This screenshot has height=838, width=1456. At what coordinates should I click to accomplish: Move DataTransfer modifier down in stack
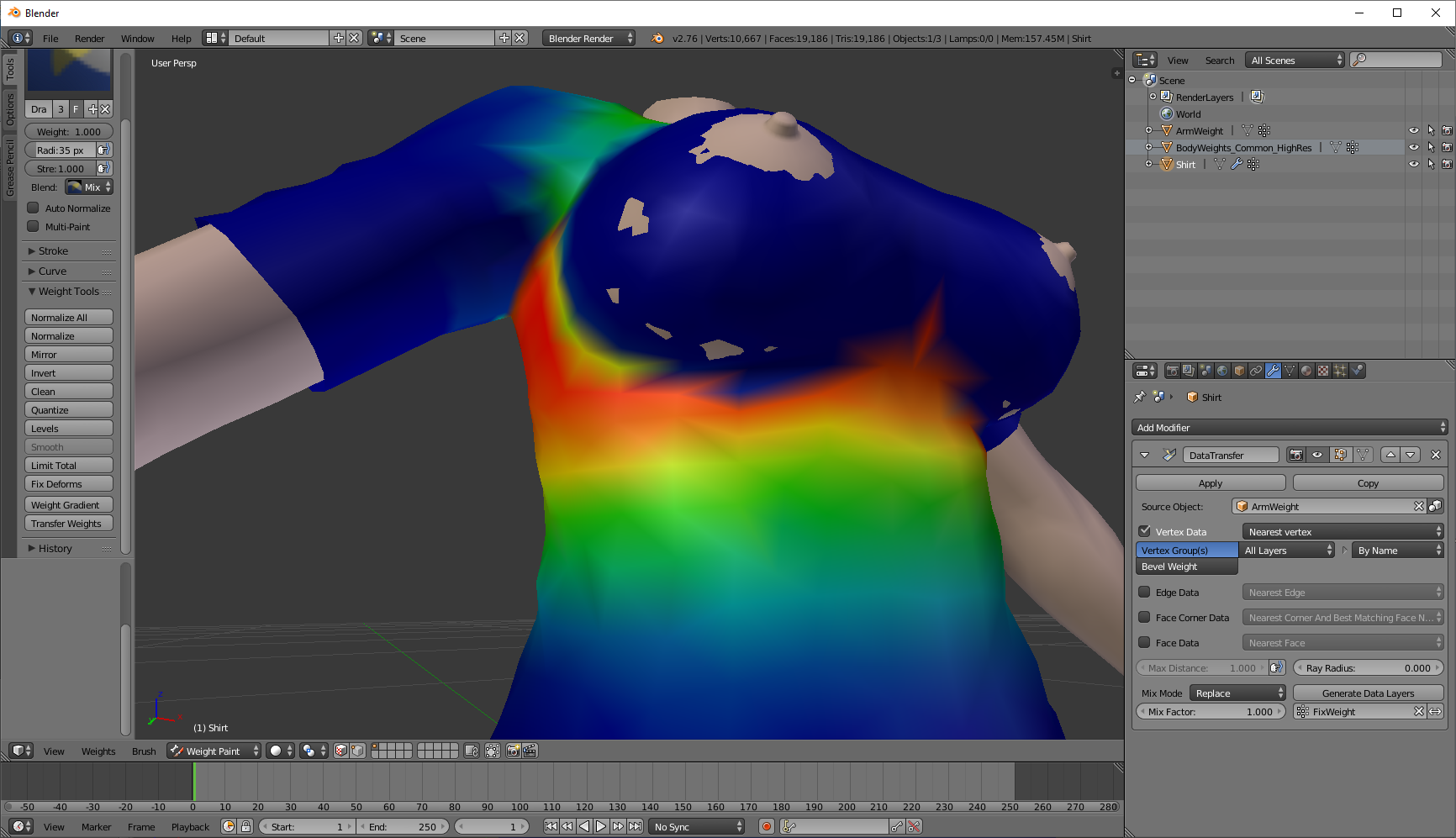click(1411, 455)
